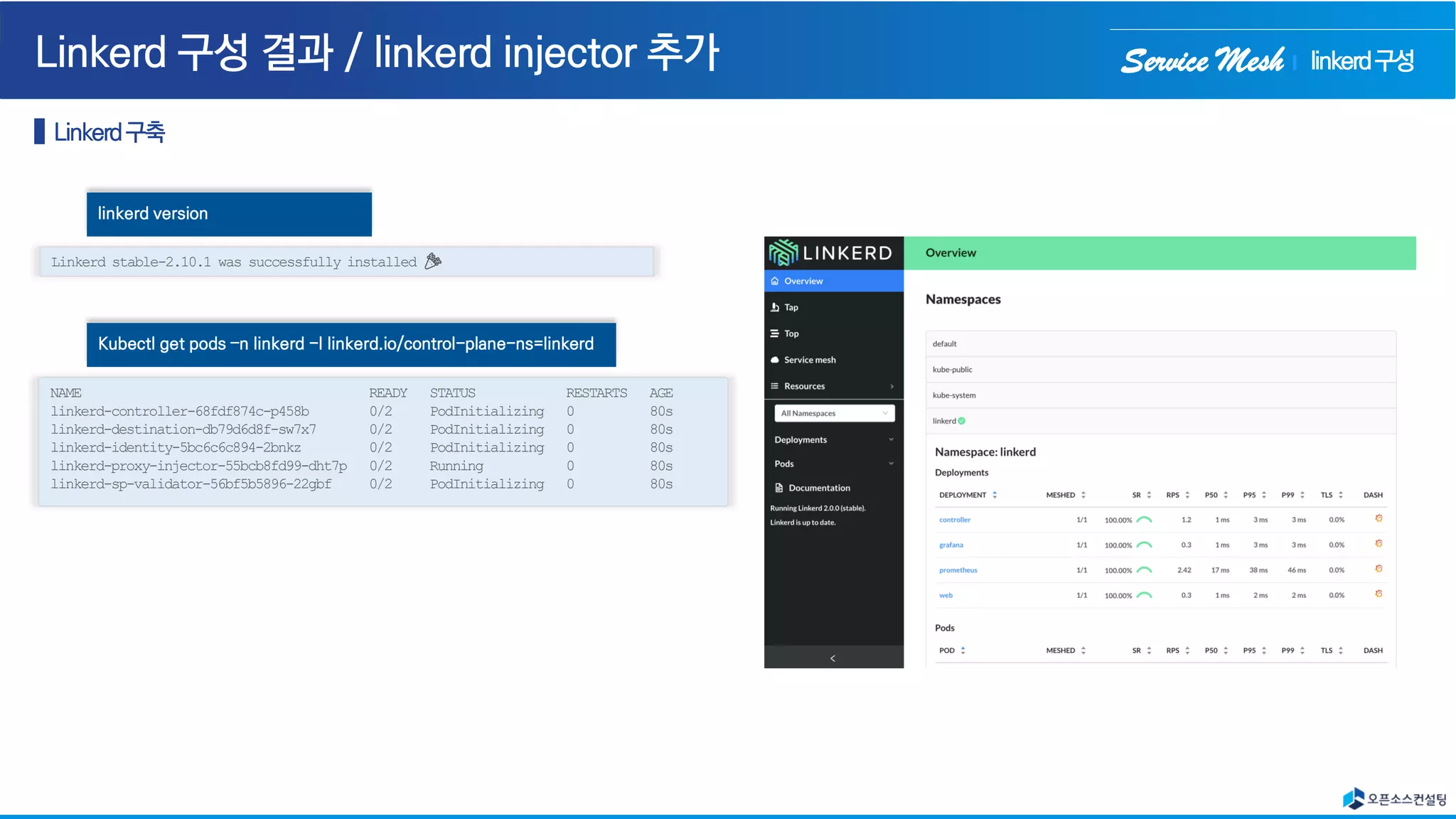This screenshot has width=1456, height=819.
Task: Expand the Deployments sidebar section
Action: pos(834,439)
